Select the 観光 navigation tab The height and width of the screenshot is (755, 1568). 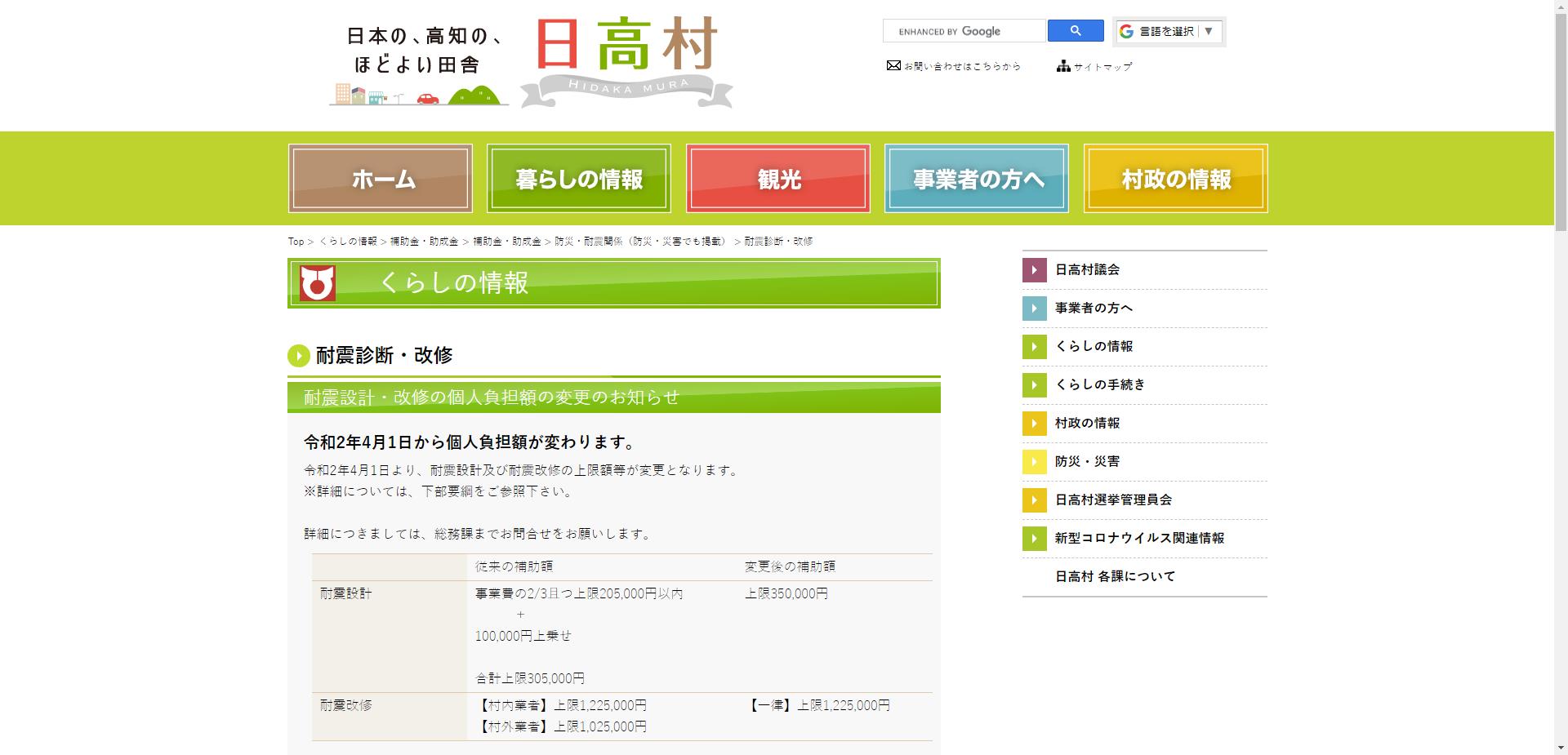777,178
